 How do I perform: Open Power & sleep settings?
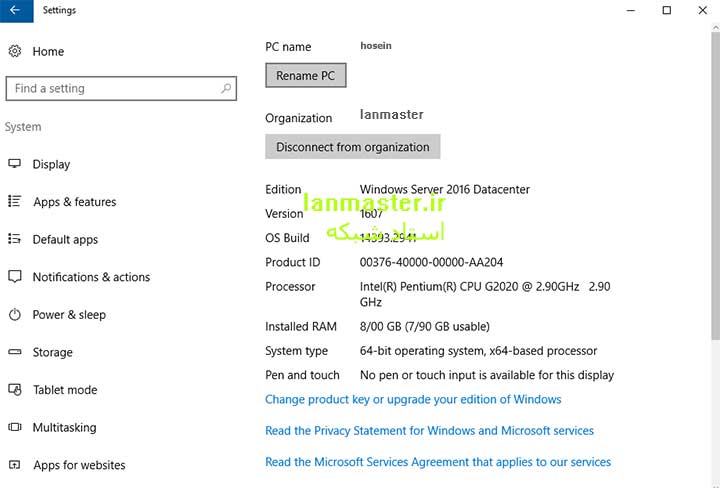69,315
